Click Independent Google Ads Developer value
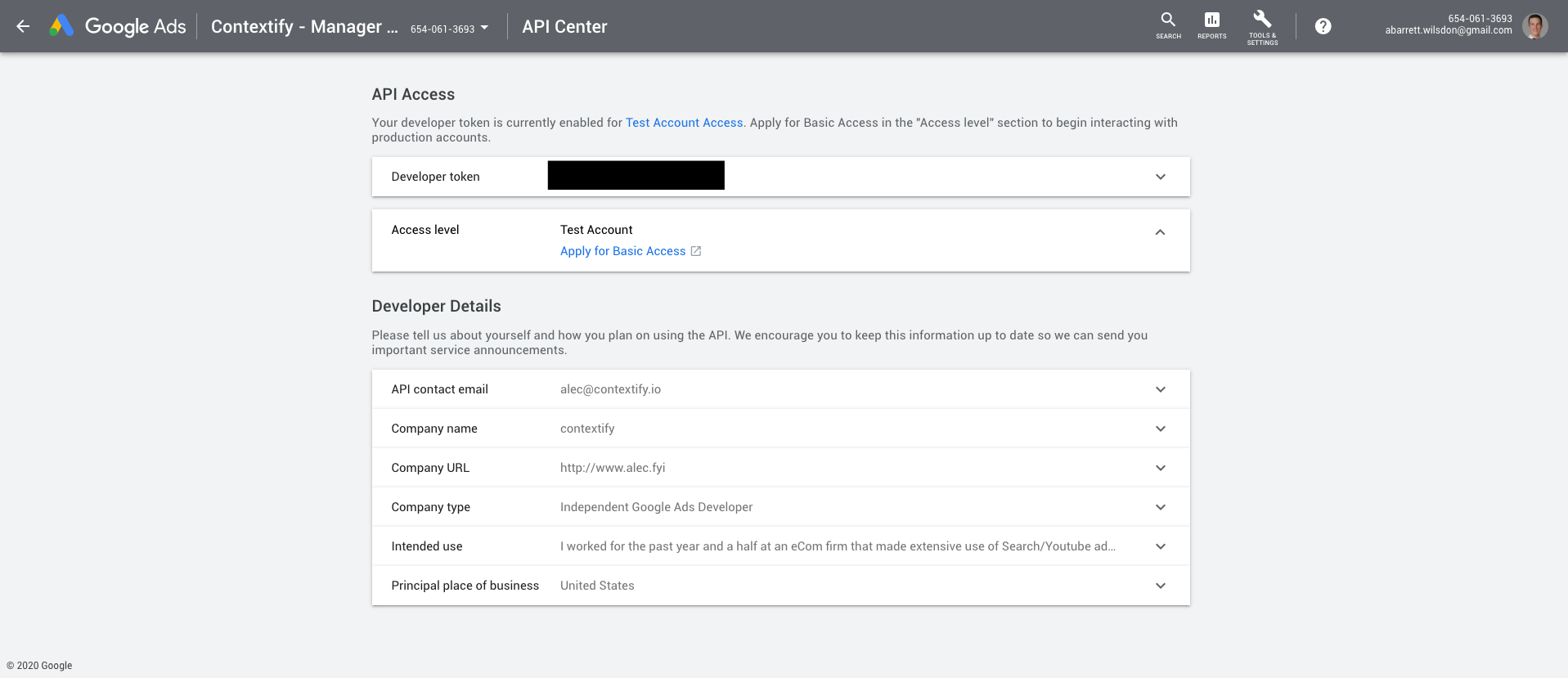This screenshot has width=1568, height=678. [656, 507]
